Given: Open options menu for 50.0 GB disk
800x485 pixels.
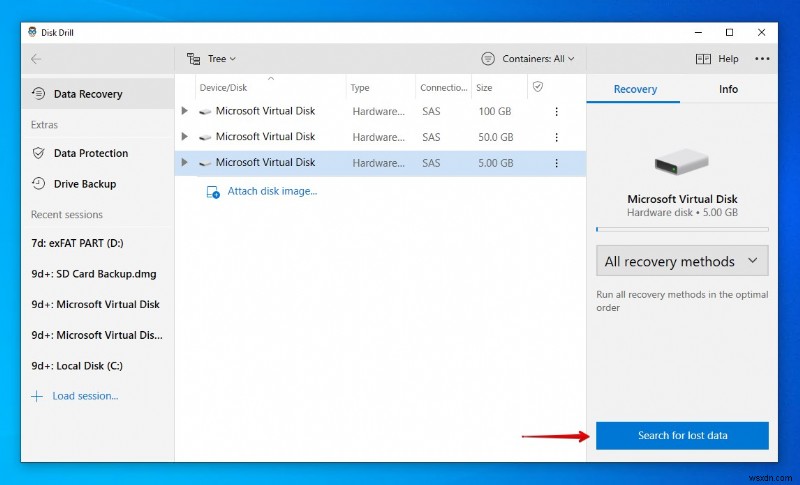Looking at the screenshot, I should (557, 137).
